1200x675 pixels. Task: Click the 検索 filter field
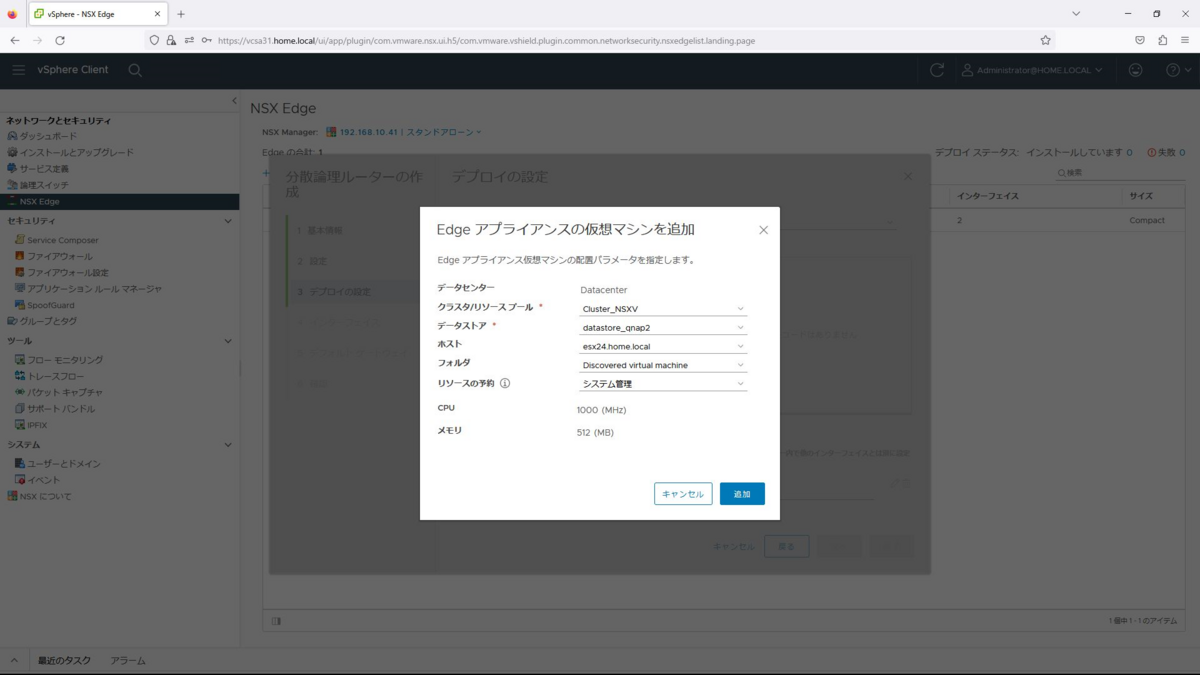click(x=1120, y=173)
